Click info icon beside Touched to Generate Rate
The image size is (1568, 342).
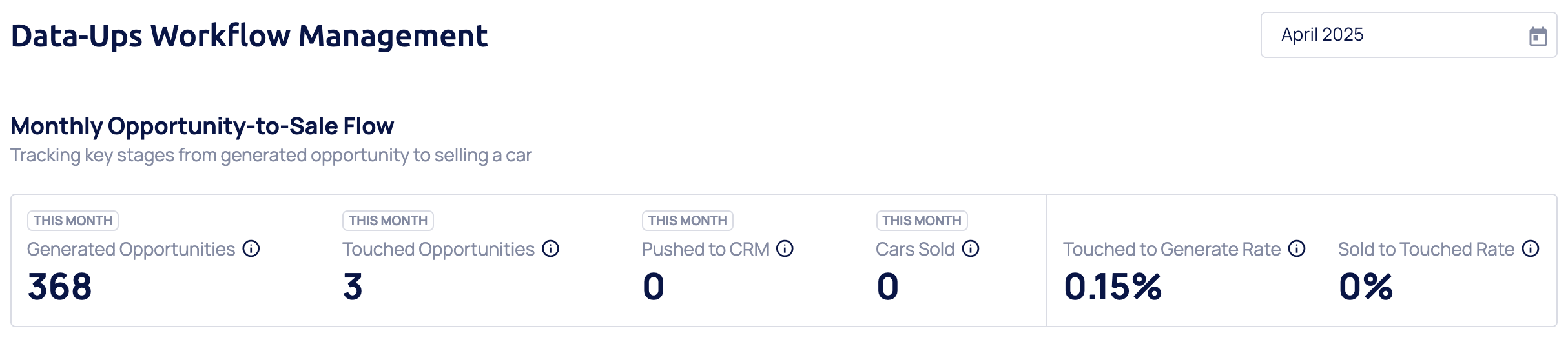pos(1297,248)
